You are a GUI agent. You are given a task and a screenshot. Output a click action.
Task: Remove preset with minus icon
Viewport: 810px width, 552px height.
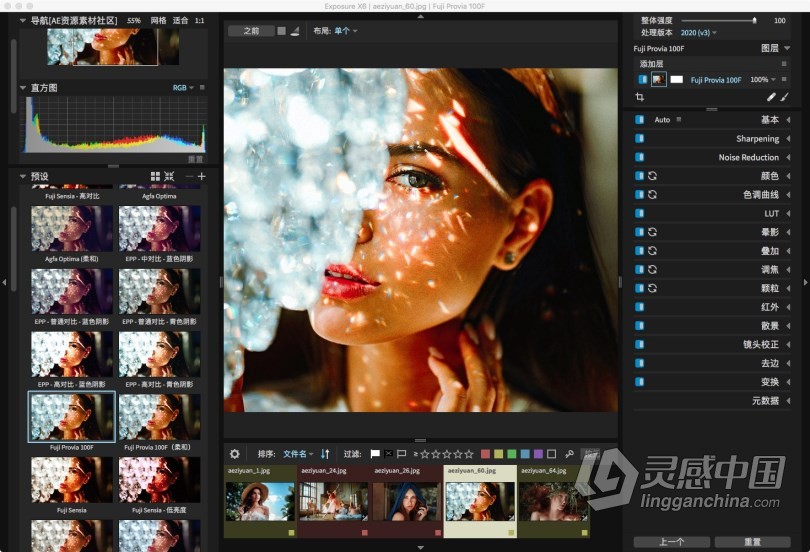(189, 177)
